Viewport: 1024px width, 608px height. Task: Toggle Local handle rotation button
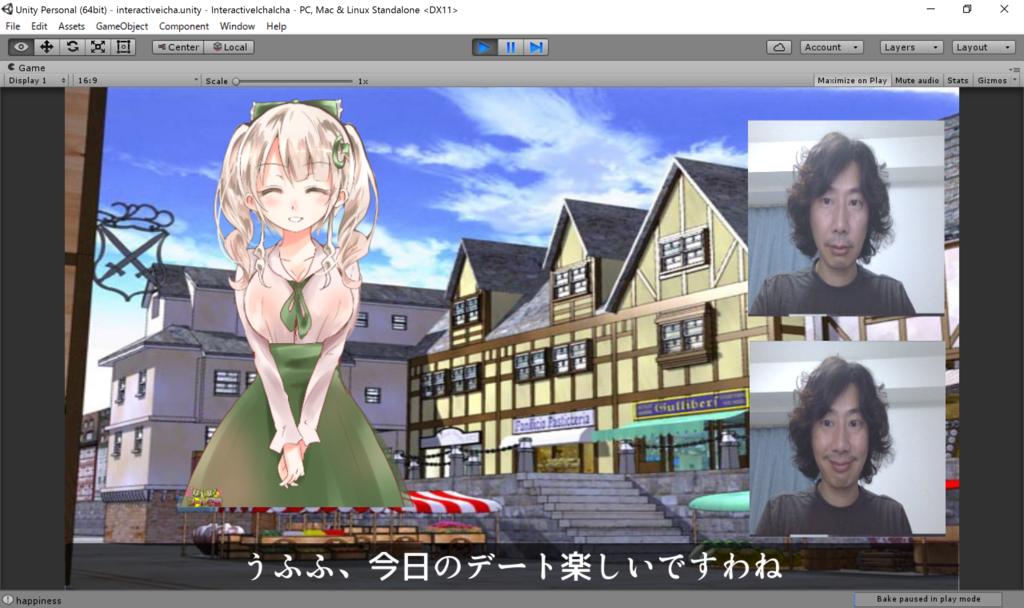pos(229,47)
